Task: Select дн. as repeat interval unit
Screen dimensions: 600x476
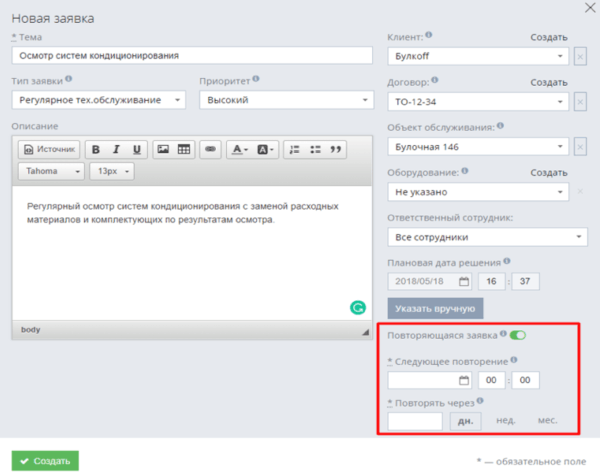Action: pyautogui.click(x=465, y=421)
